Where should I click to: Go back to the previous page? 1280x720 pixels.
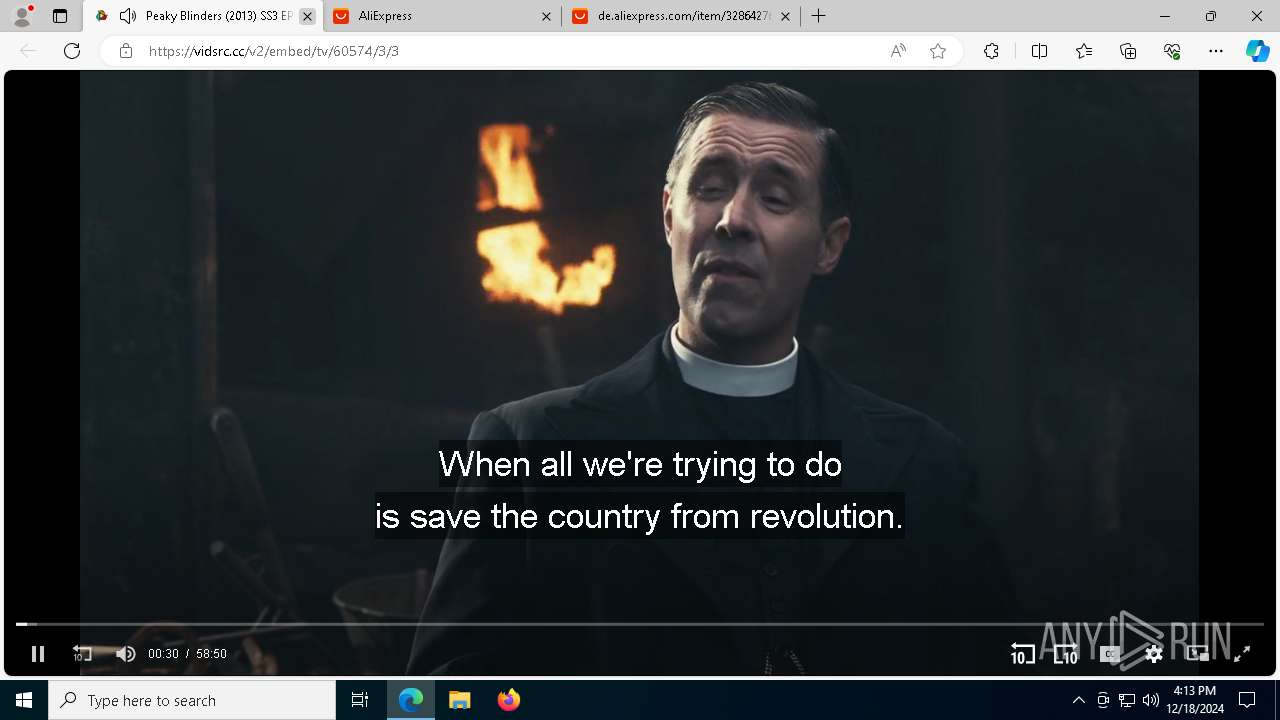click(28, 51)
